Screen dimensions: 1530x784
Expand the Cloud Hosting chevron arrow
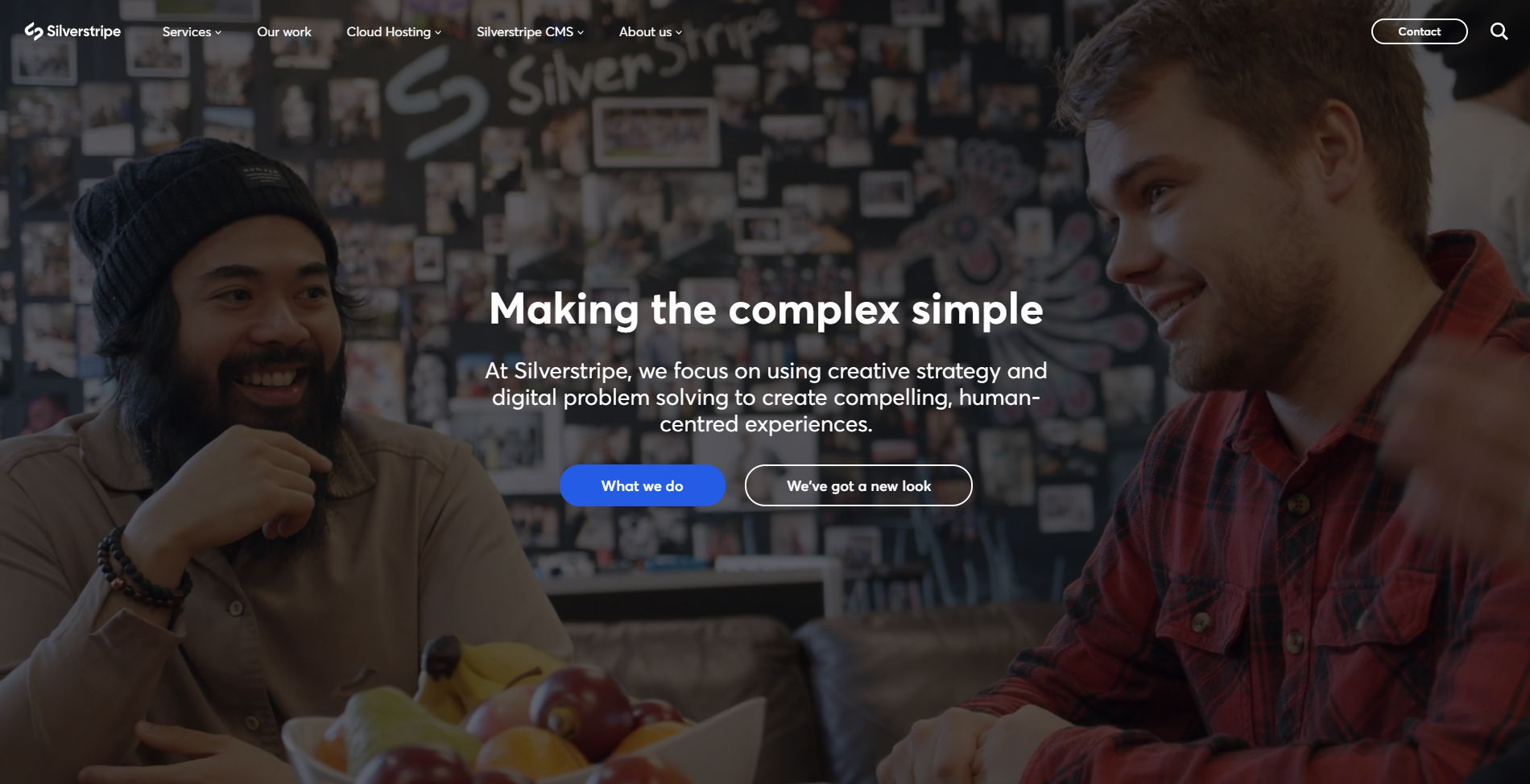tap(438, 33)
